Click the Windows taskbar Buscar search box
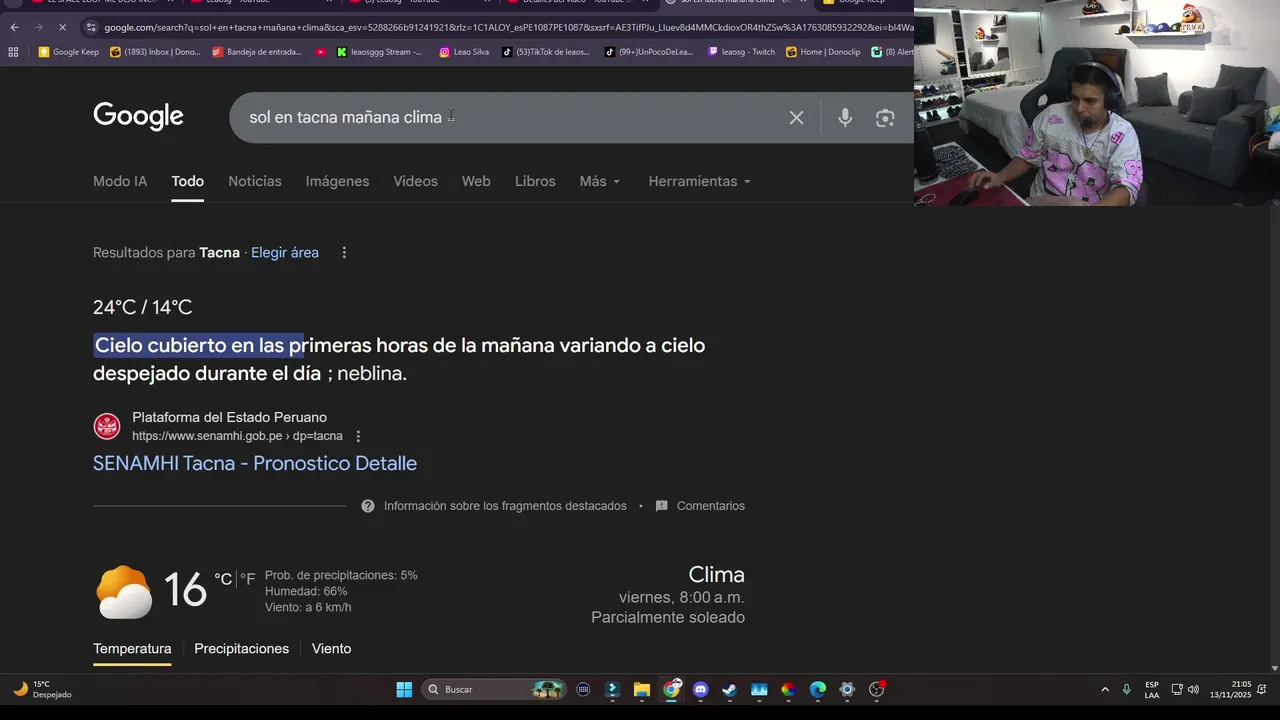 [x=492, y=689]
